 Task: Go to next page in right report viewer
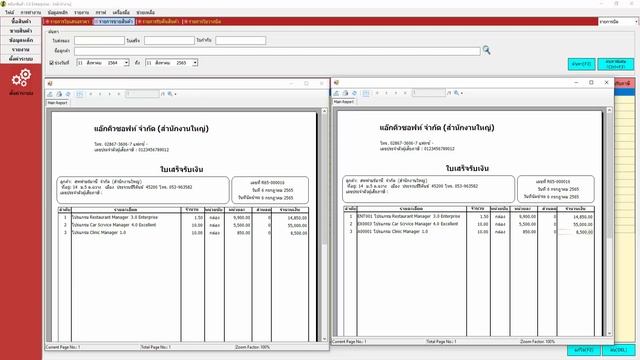[396, 93]
